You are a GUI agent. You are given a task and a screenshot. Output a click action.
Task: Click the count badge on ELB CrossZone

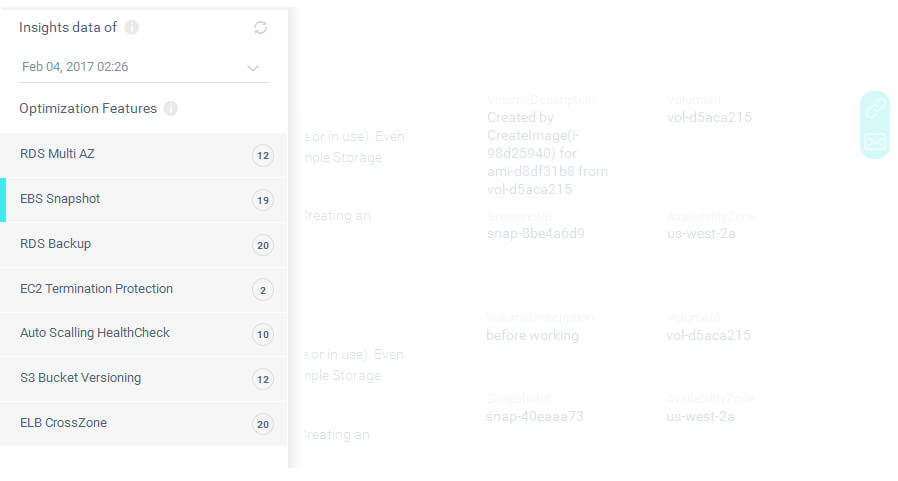[x=263, y=425]
